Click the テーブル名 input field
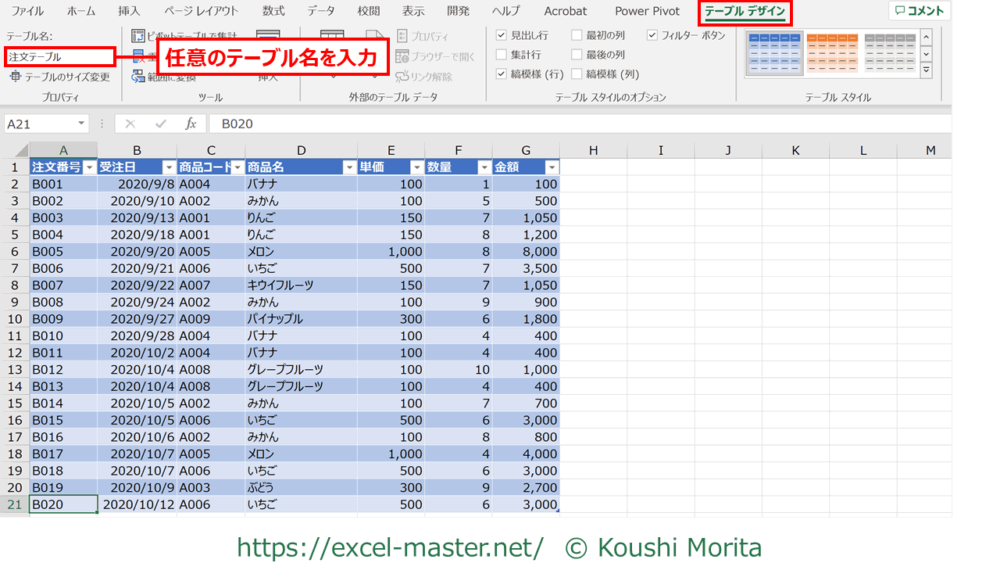This screenshot has height=563, width=1000. [60, 57]
